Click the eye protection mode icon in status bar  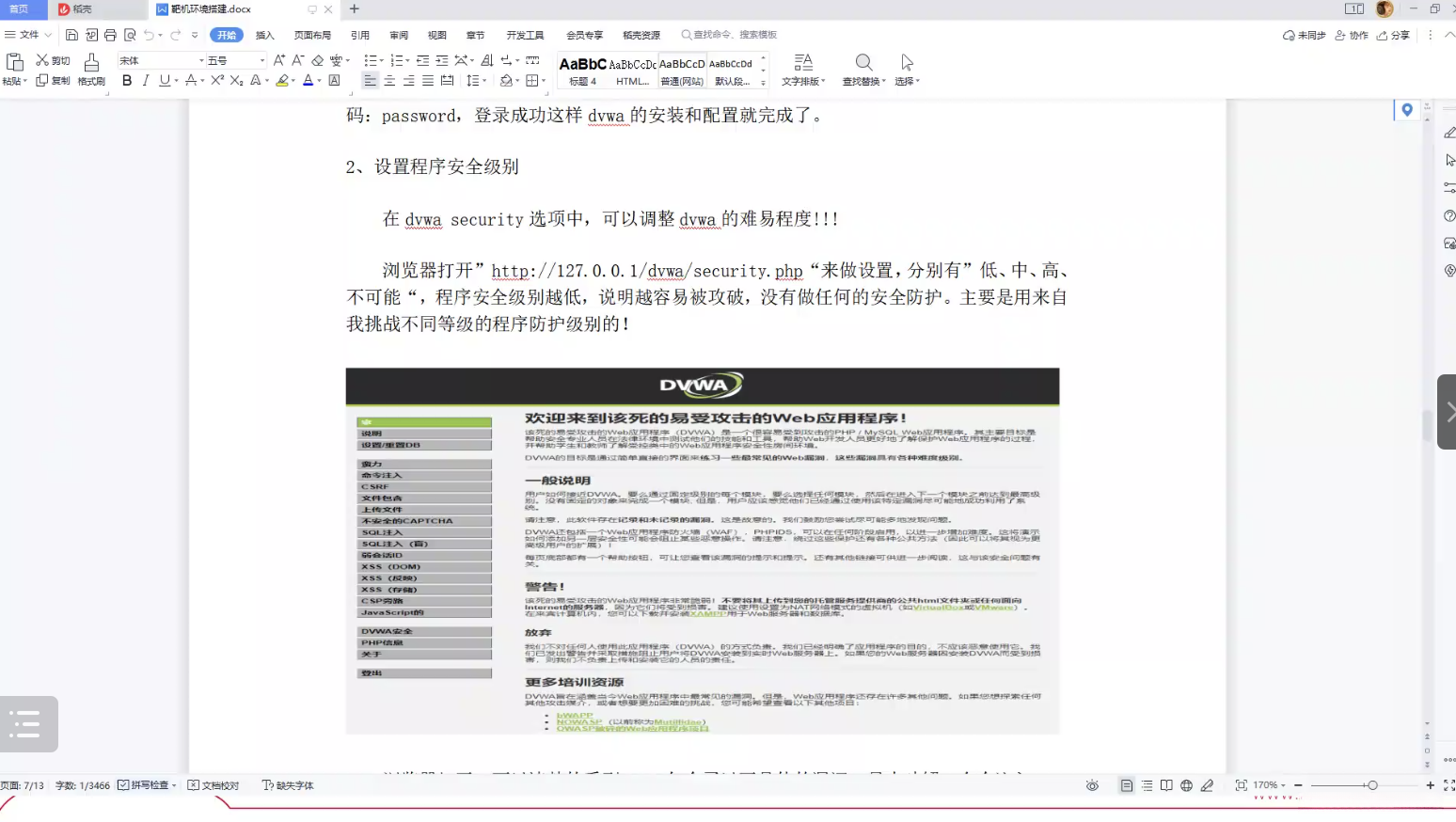click(1092, 785)
